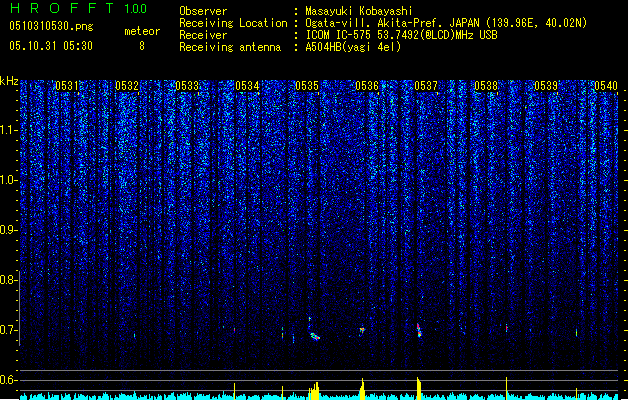Click the Receiving Location field label

click(x=233, y=23)
